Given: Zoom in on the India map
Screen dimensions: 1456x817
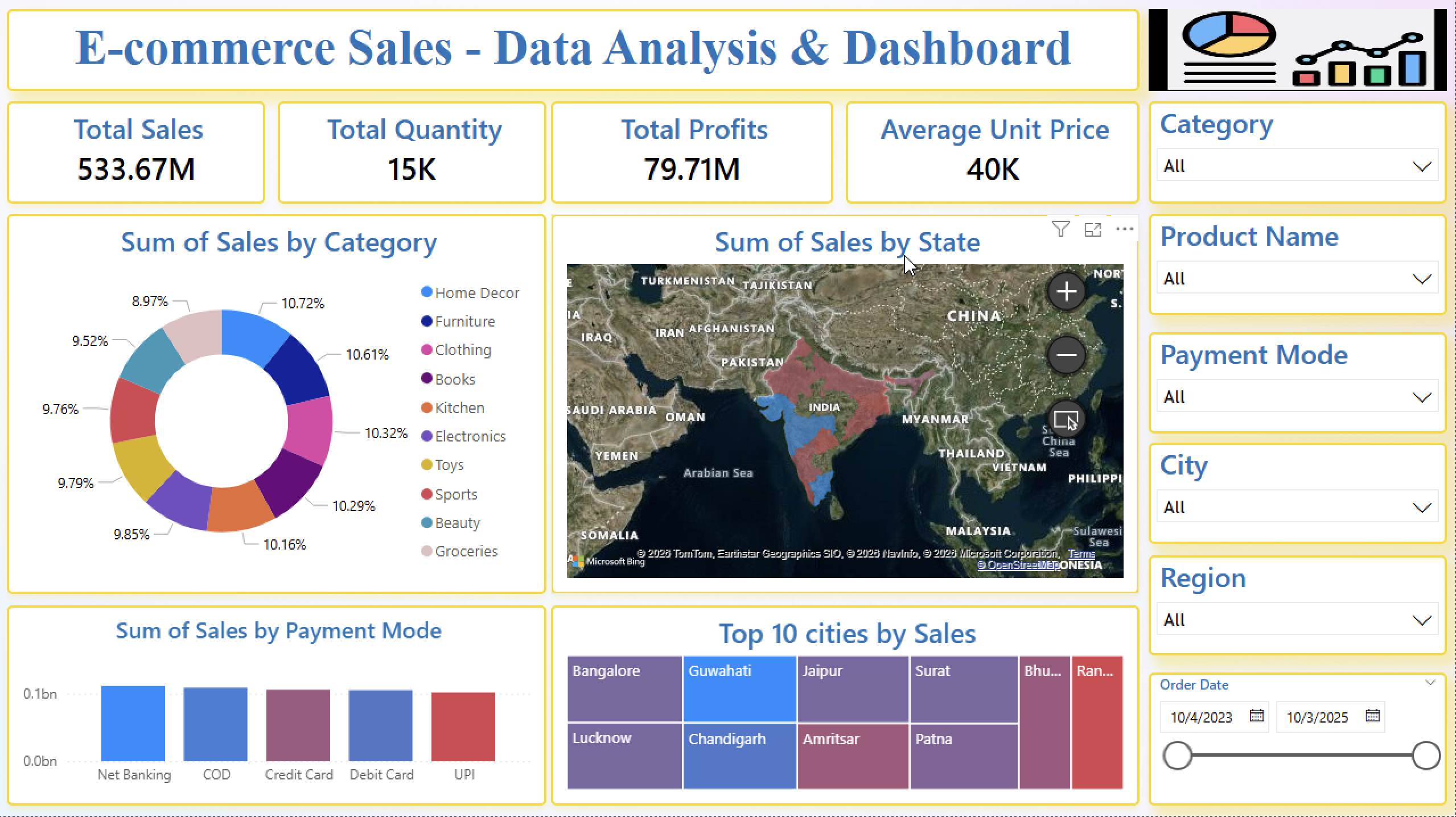Looking at the screenshot, I should pos(1066,292).
